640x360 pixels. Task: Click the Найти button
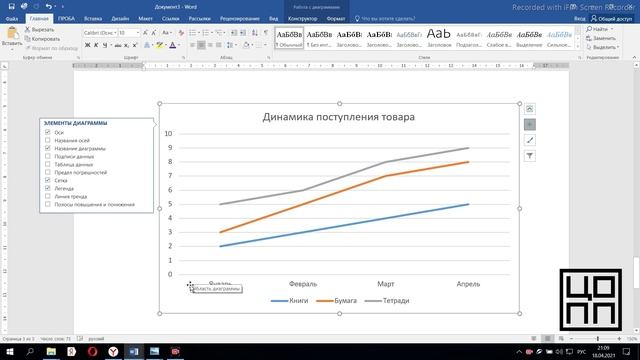(x=600, y=29)
